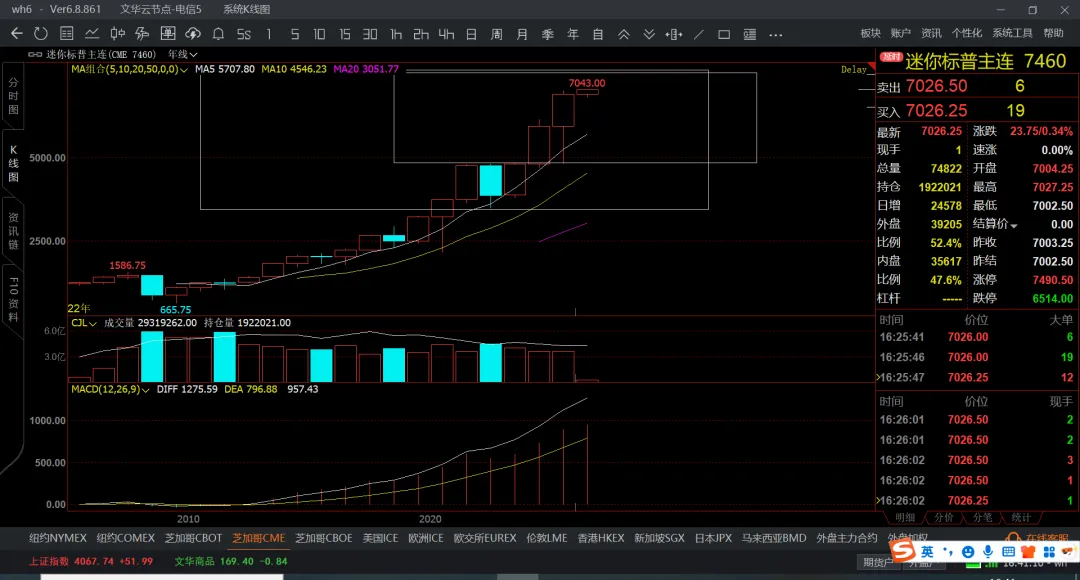This screenshot has height=580, width=1080.
Task: Switch to the 1h timeframe
Action: coord(396,34)
